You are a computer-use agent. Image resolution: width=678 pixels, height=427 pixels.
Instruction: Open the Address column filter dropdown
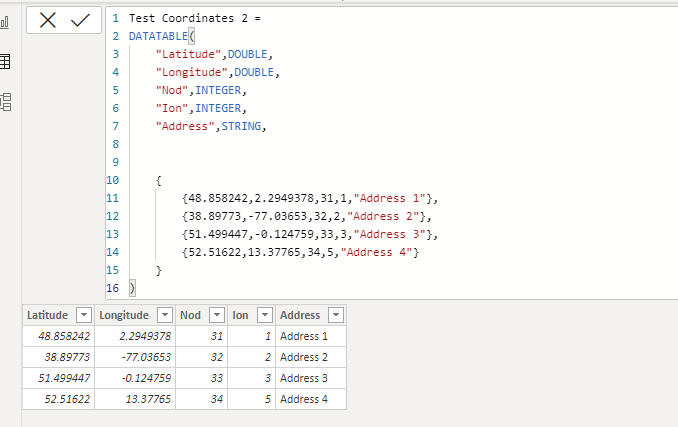pos(336,315)
